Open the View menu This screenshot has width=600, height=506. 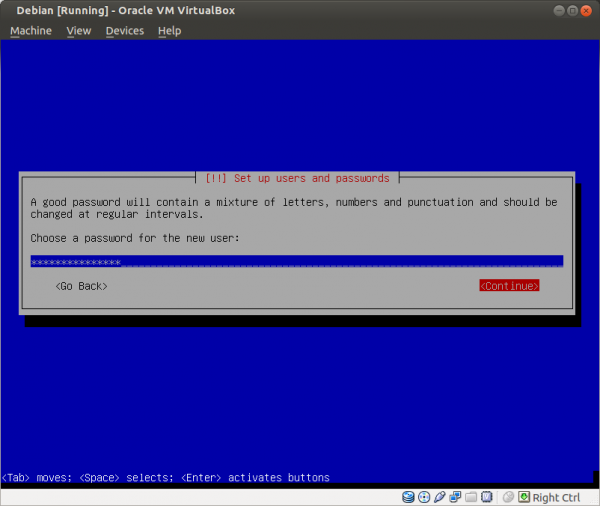pos(78,31)
